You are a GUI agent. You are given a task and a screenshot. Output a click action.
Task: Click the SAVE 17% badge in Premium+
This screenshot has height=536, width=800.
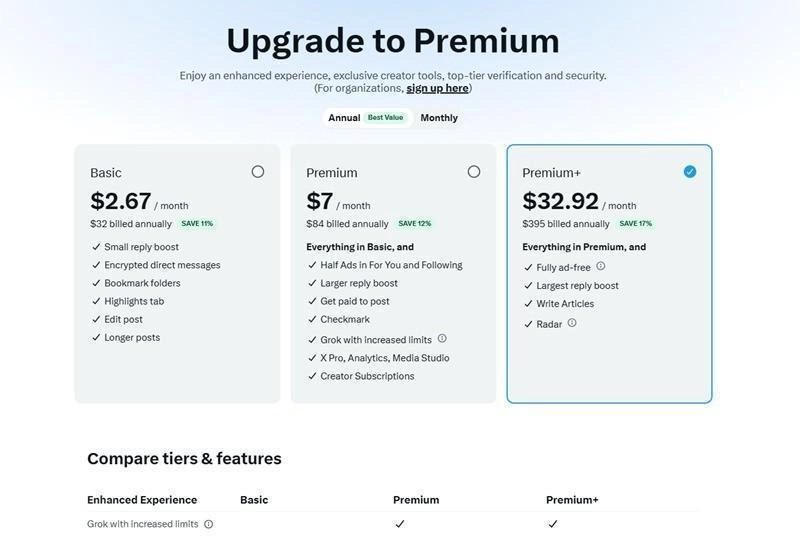click(x=635, y=224)
